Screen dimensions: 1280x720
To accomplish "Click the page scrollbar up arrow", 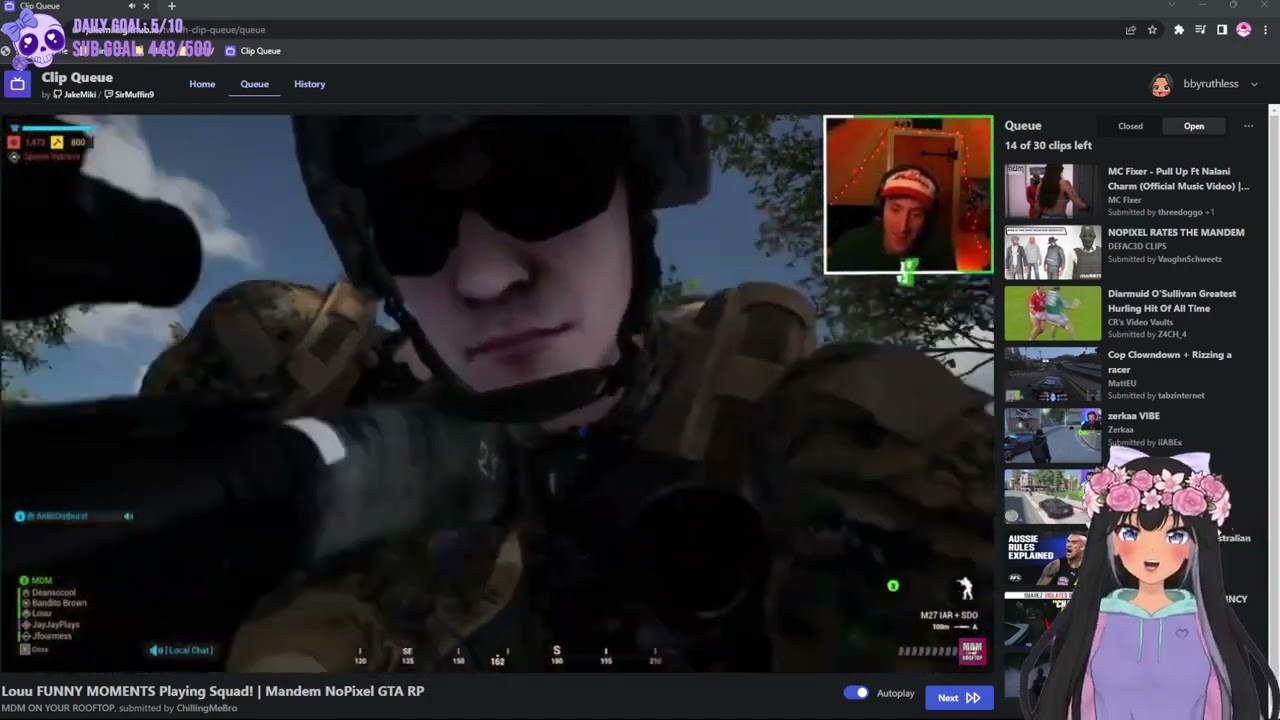I will (1274, 109).
